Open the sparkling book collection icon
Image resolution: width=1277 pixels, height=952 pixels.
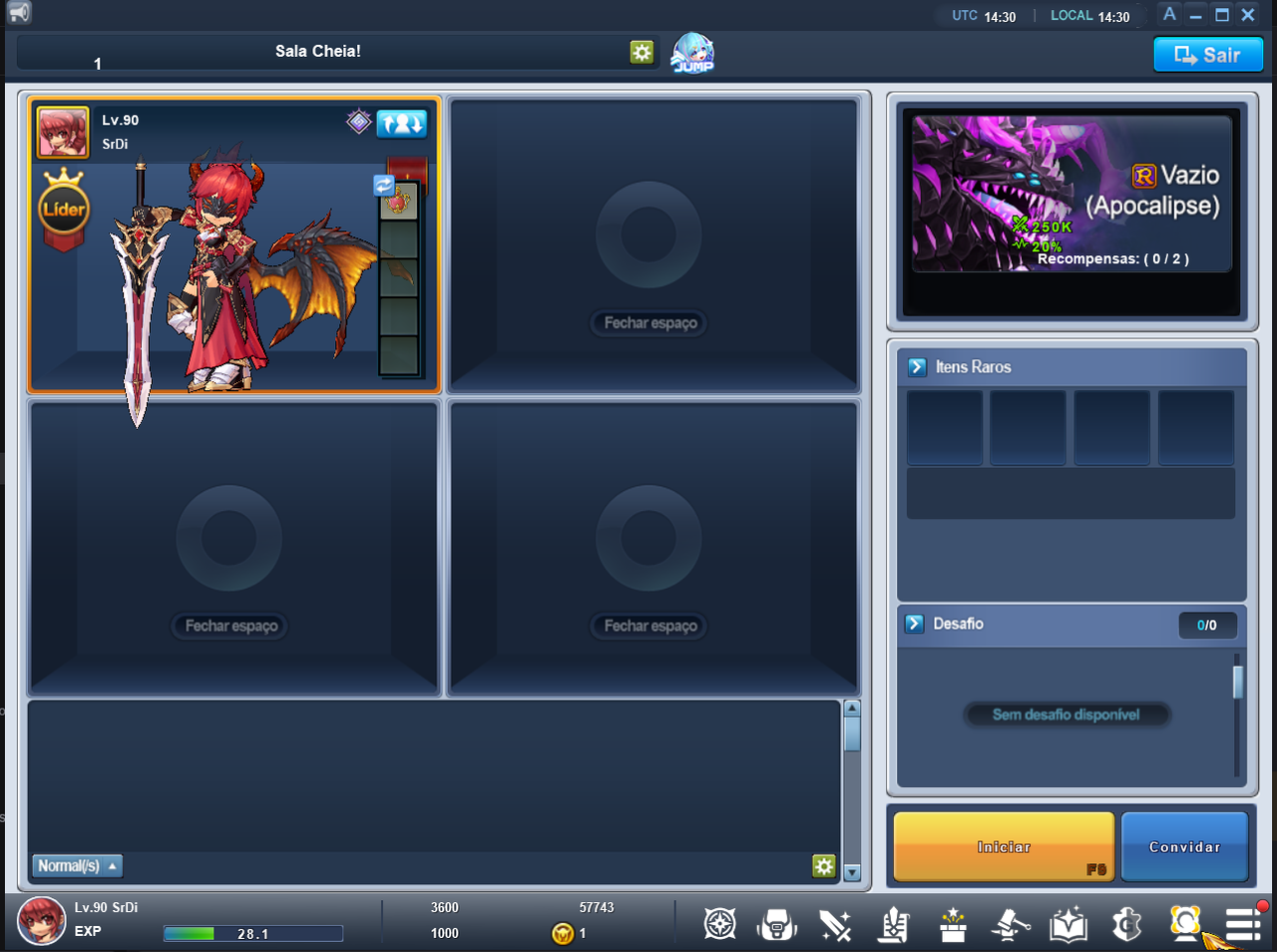tap(1068, 924)
